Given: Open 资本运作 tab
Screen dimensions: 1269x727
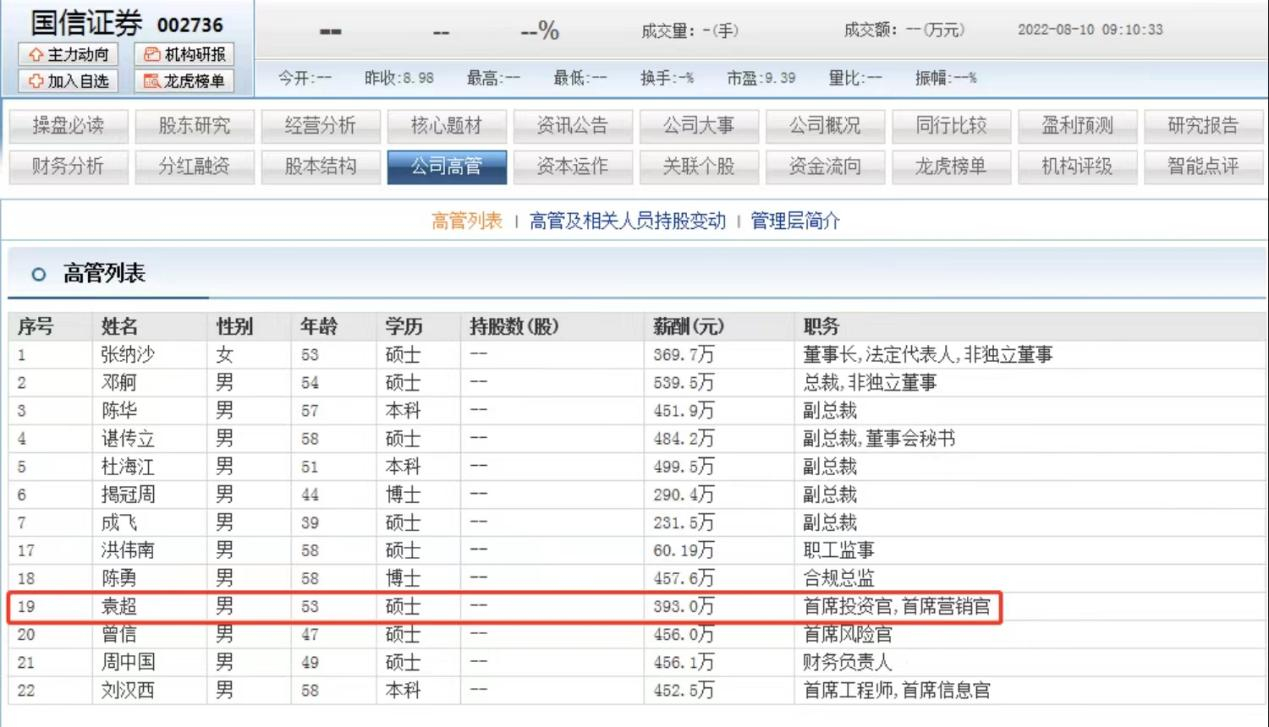Looking at the screenshot, I should pyautogui.click(x=572, y=167).
